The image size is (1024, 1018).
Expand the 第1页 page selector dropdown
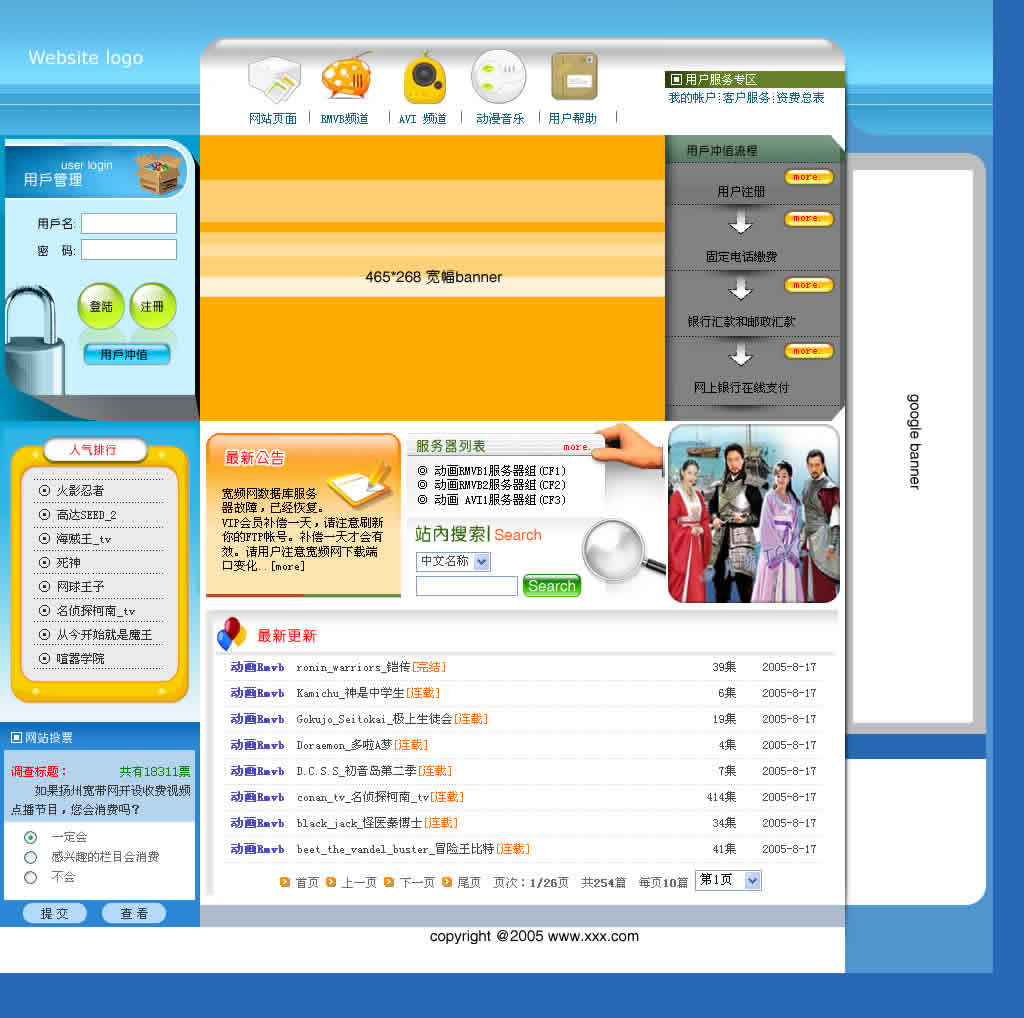(753, 880)
